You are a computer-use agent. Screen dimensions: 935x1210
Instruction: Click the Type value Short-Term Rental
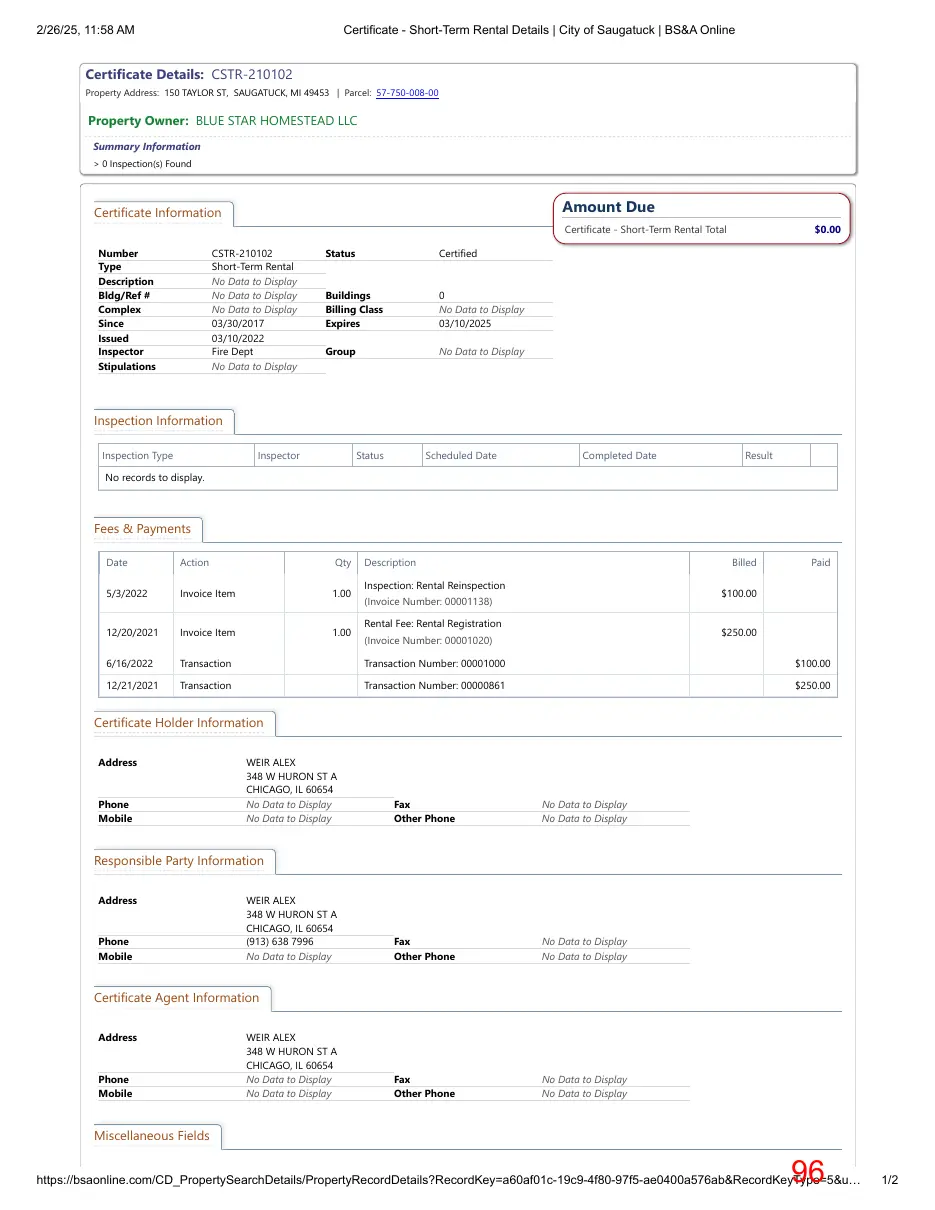(253, 267)
